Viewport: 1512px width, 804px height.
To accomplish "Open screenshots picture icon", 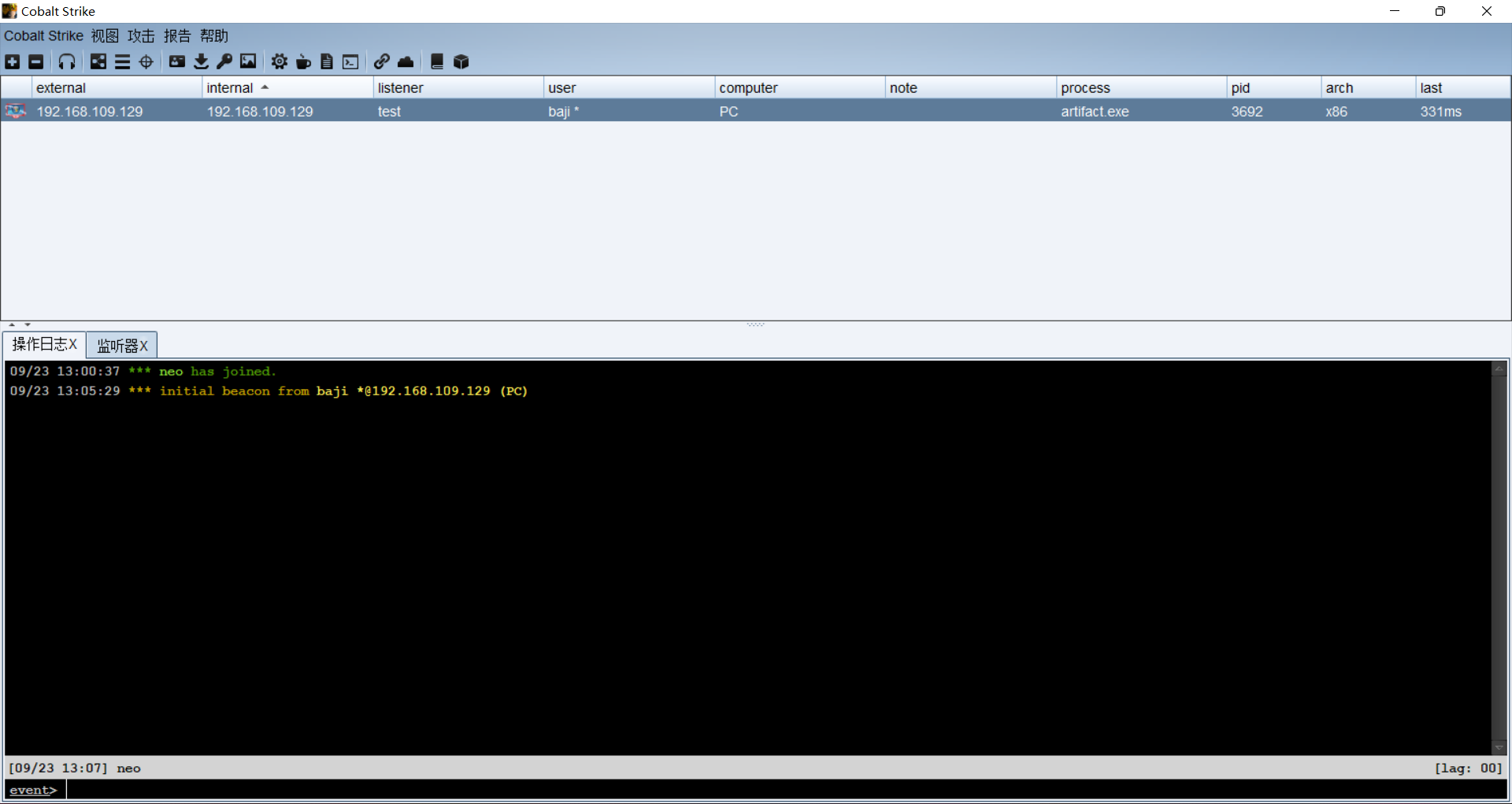I will (x=248, y=61).
